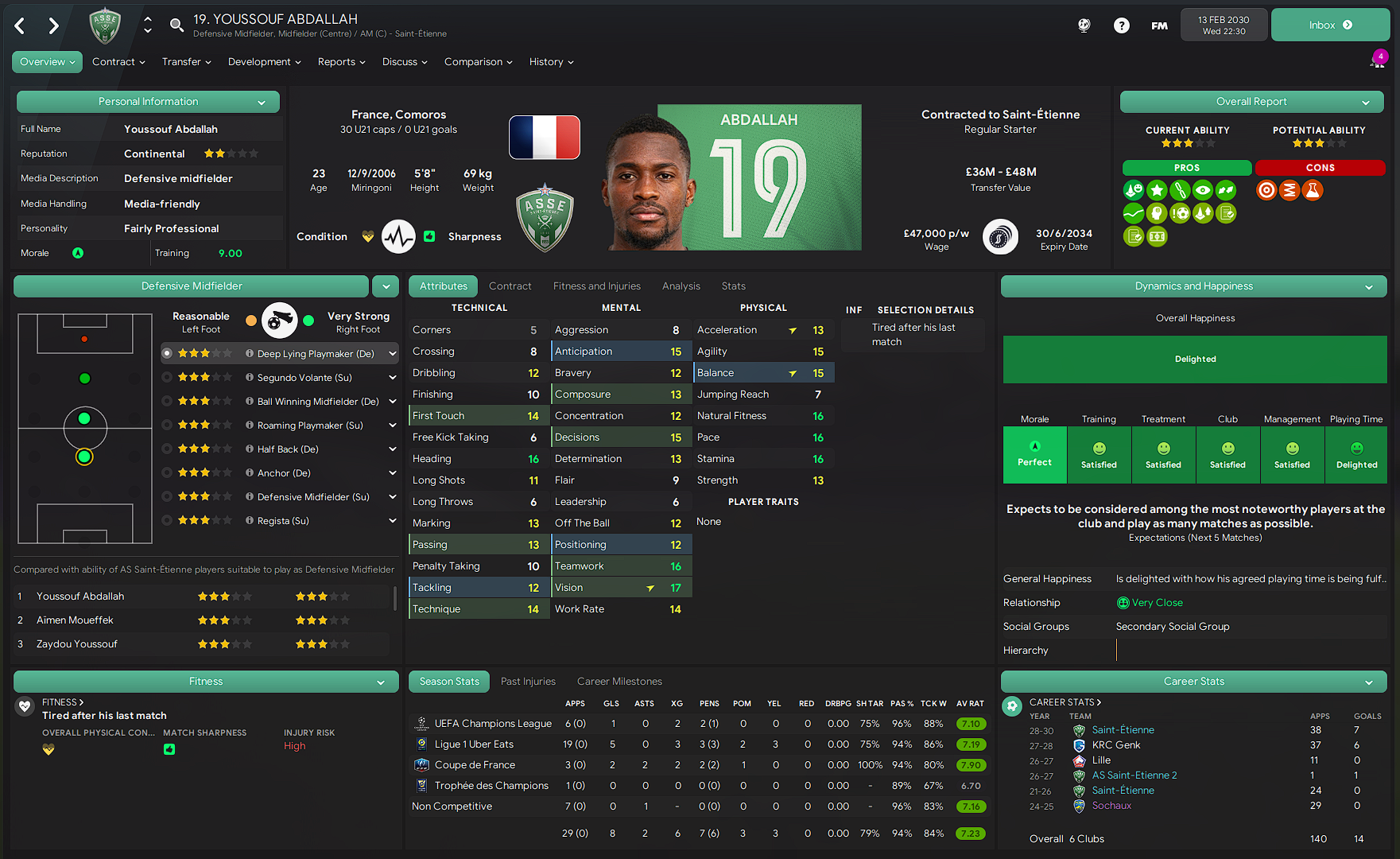Viewport: 1400px width, 859px height.
Task: Click the French flag icon
Action: [x=545, y=137]
